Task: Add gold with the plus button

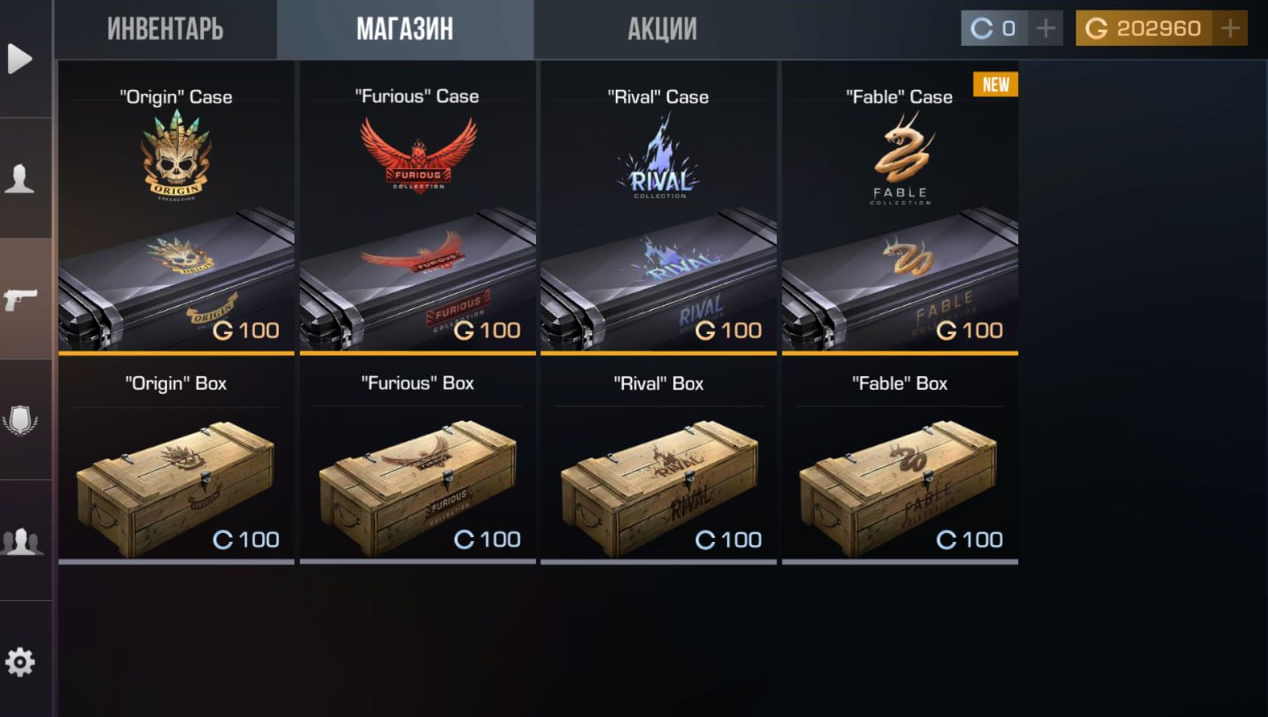Action: (x=1230, y=29)
